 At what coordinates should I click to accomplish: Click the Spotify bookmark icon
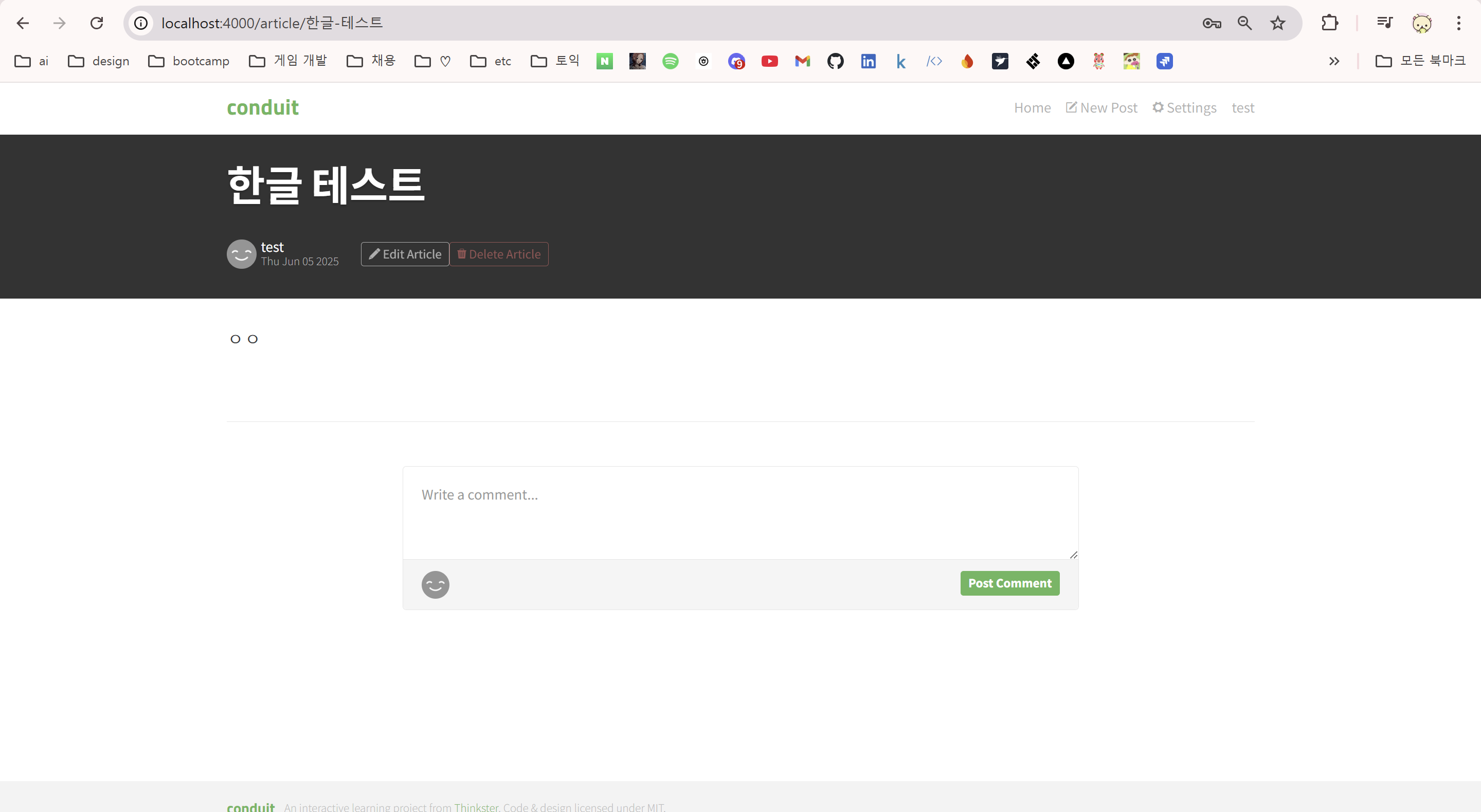coord(671,61)
